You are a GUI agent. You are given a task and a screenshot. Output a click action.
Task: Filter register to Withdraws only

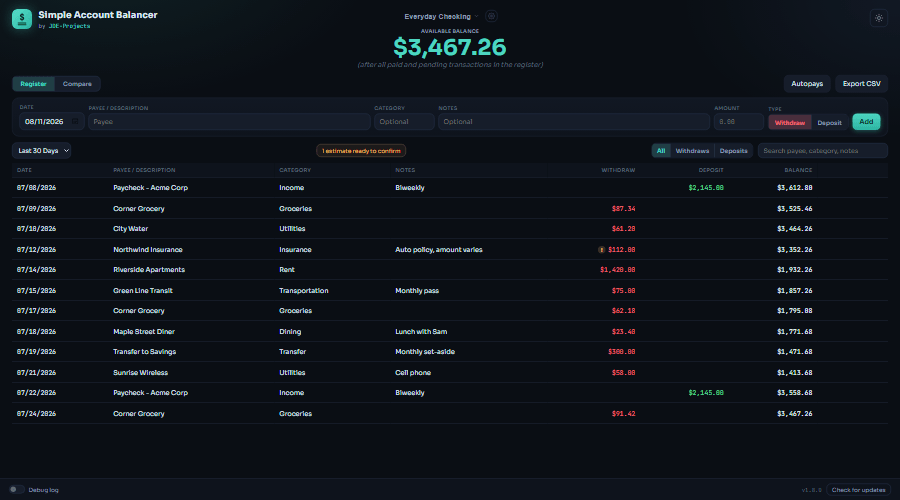[x=692, y=150]
